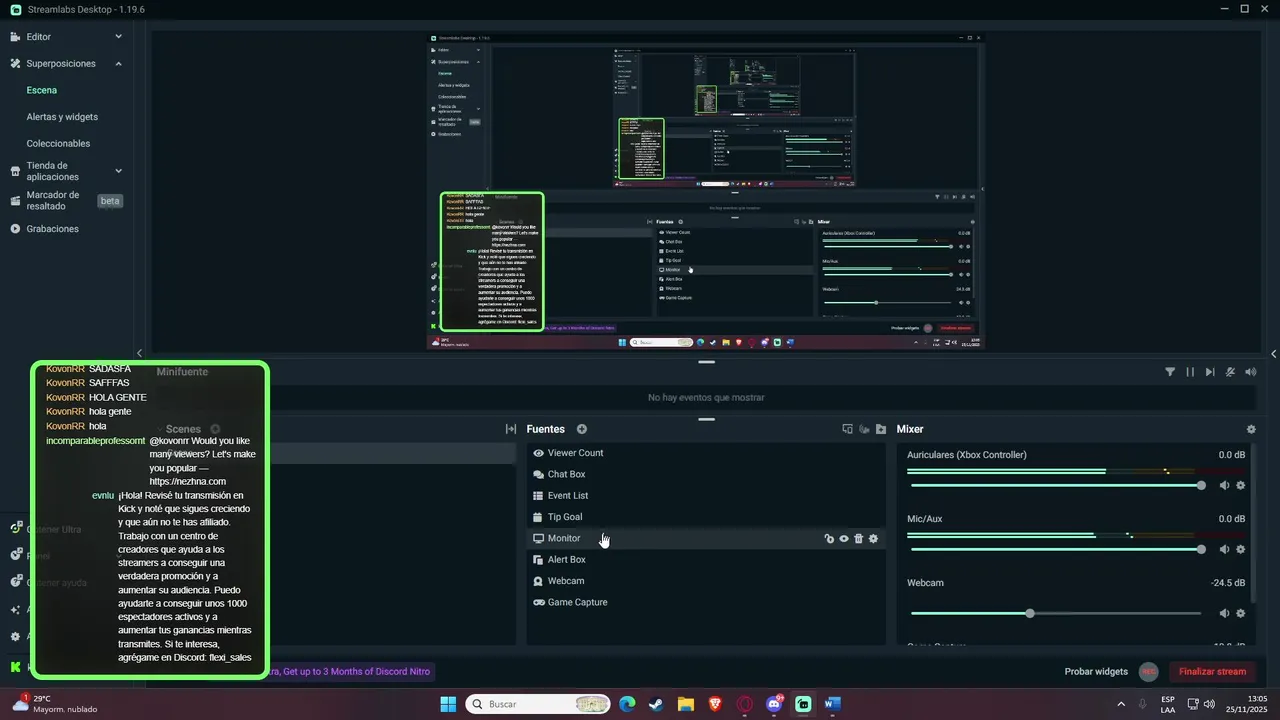
Task: Click the Alert Box icon in sources
Action: tap(539, 560)
